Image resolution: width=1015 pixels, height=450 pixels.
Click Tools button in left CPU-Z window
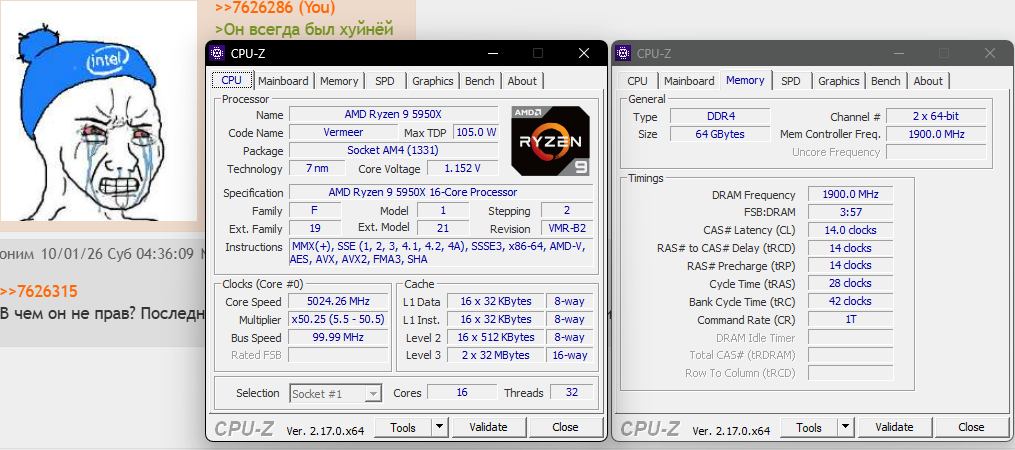tap(403, 427)
